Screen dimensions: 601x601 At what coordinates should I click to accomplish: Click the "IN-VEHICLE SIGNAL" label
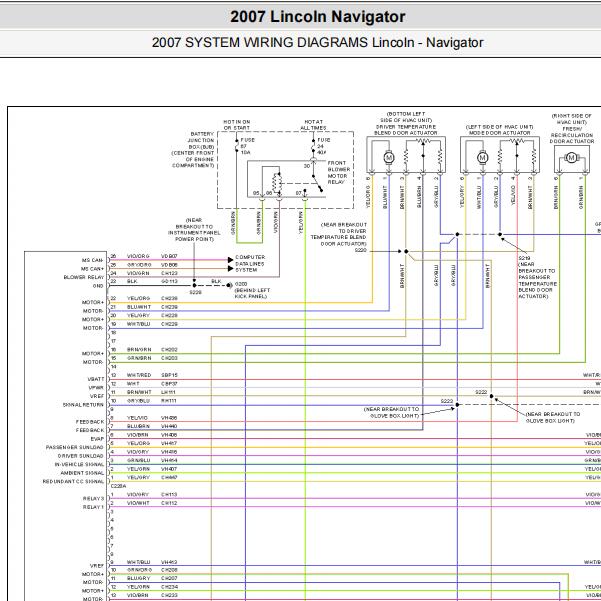pyautogui.click(x=79, y=464)
